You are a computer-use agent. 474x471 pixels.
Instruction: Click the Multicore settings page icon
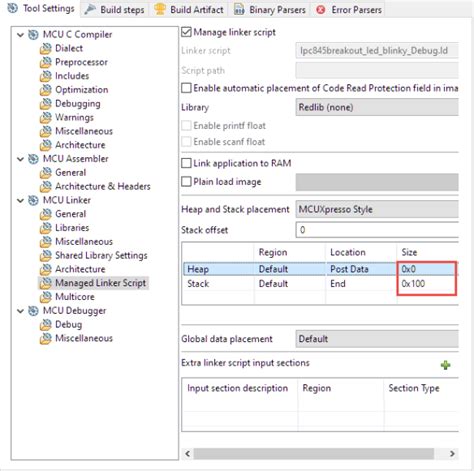point(46,297)
